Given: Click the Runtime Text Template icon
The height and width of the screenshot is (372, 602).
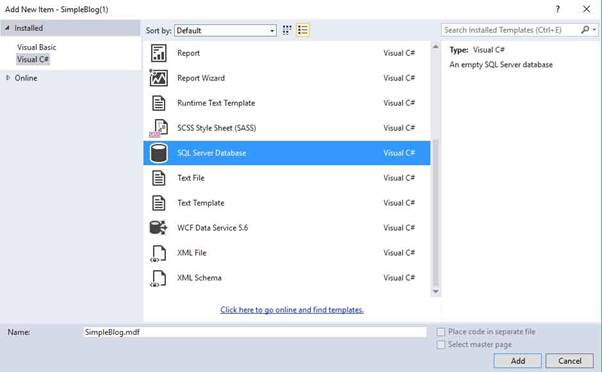Looking at the screenshot, I should click(x=159, y=103).
